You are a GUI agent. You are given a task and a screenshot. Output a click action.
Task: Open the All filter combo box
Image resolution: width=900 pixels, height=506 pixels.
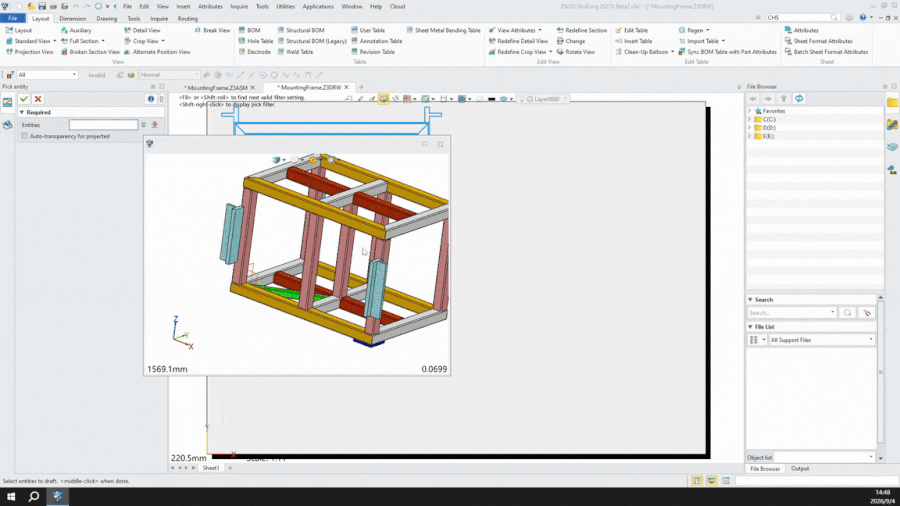click(46, 75)
